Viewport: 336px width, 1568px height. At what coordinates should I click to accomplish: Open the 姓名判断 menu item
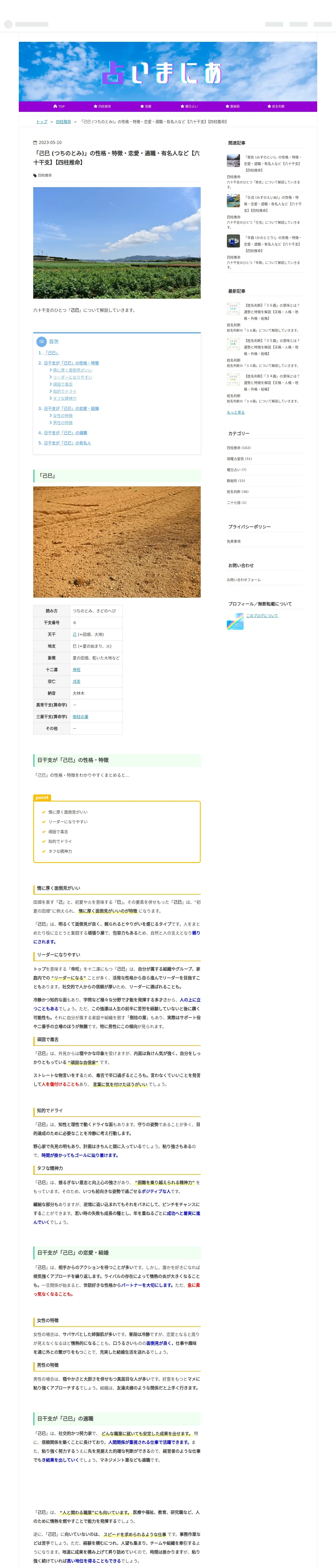[x=276, y=107]
